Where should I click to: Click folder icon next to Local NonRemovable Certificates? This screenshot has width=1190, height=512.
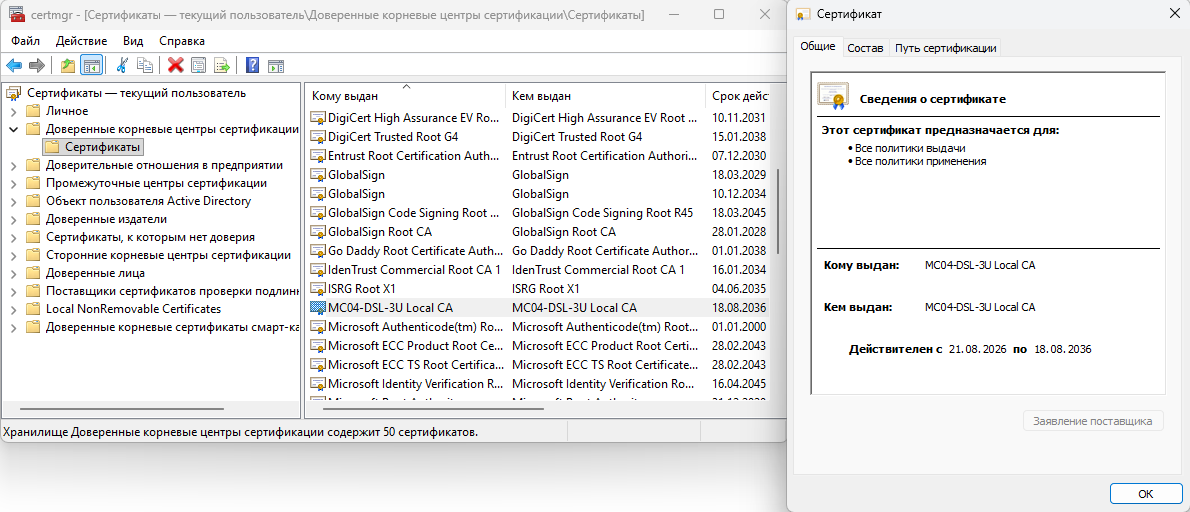(33, 309)
